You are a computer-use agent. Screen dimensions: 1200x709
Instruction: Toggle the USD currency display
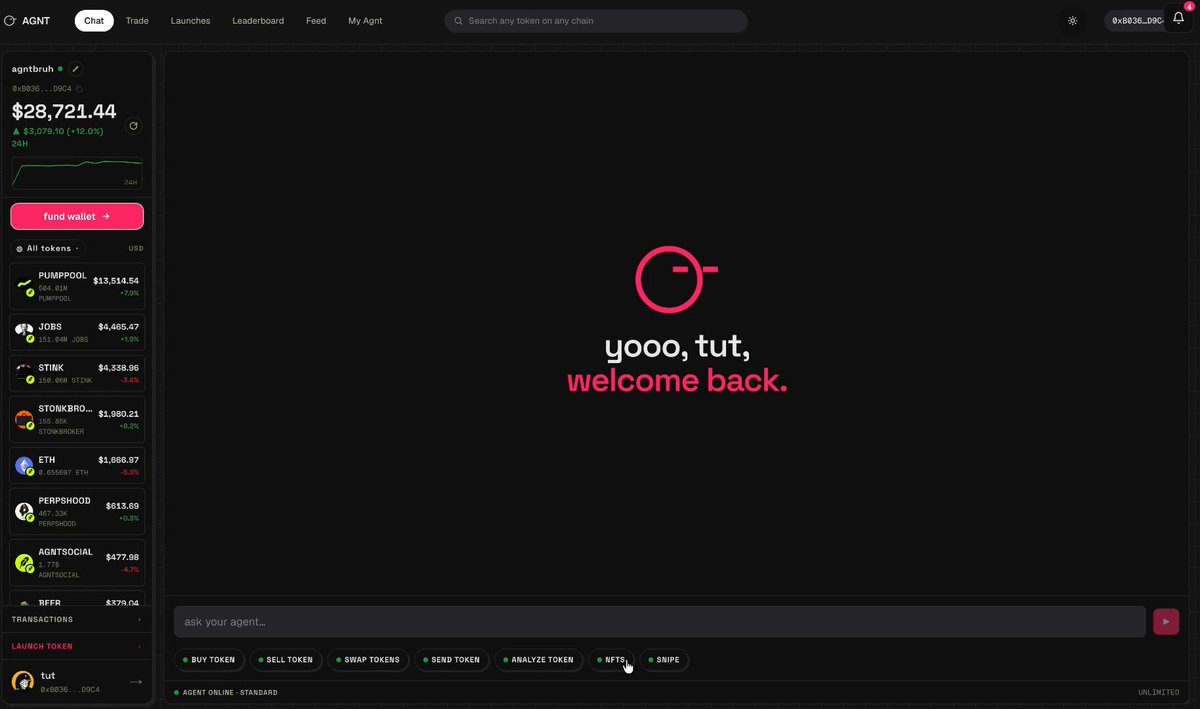click(x=136, y=248)
